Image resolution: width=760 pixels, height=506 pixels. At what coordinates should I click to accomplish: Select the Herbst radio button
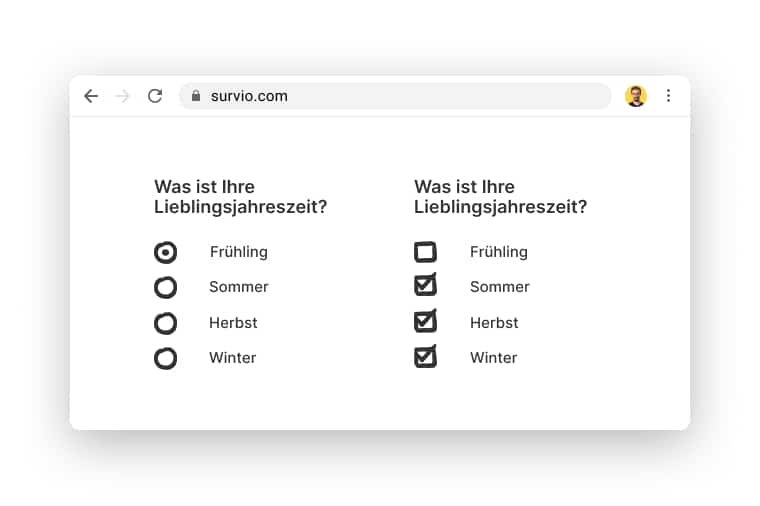166,323
